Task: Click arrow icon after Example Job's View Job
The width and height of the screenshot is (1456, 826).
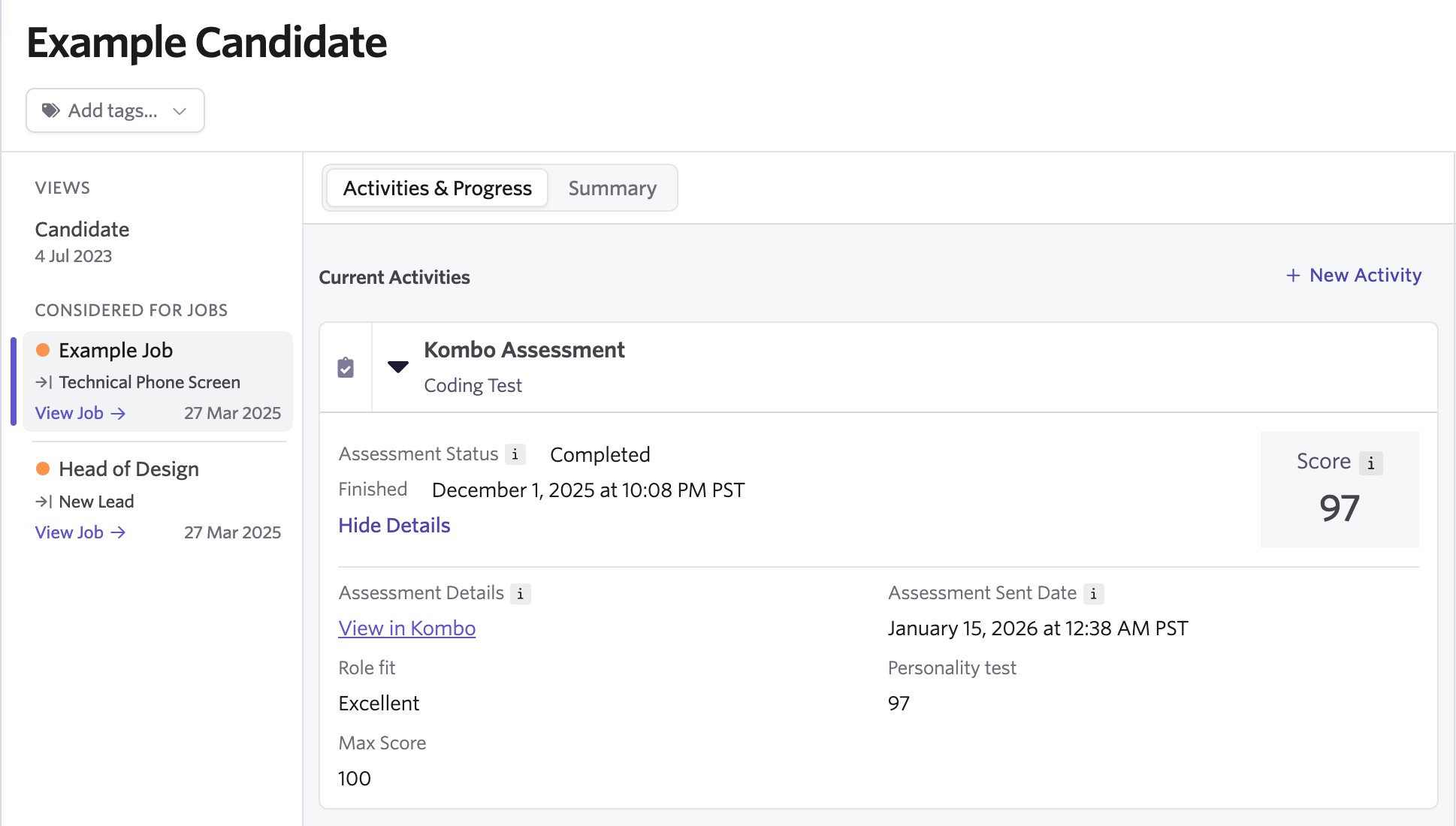Action: point(119,413)
